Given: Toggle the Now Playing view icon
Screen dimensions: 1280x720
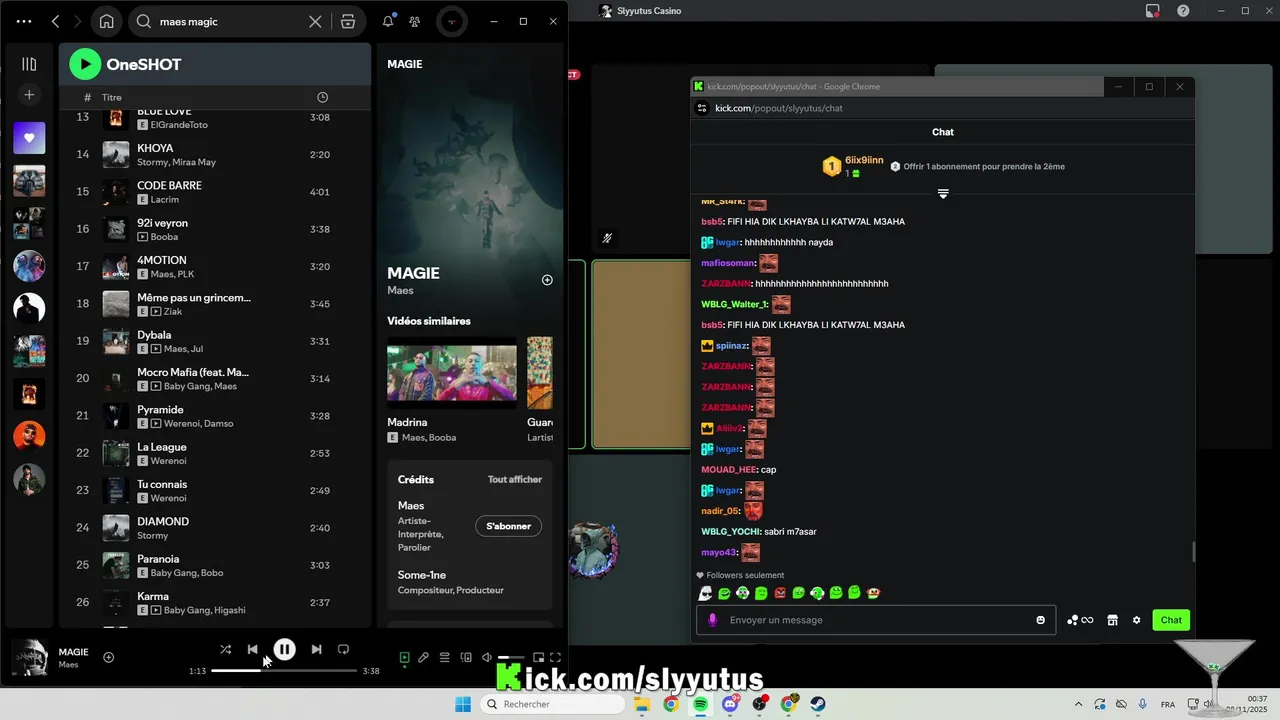Looking at the screenshot, I should click(x=404, y=657).
